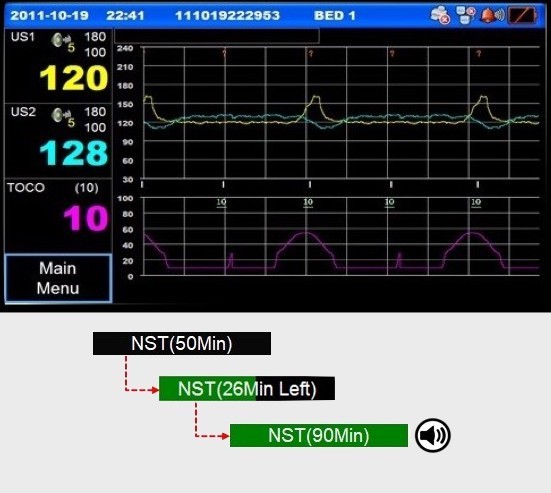Select the yellow US1 heart rate 120
The height and width of the screenshot is (493, 551).
[74, 78]
